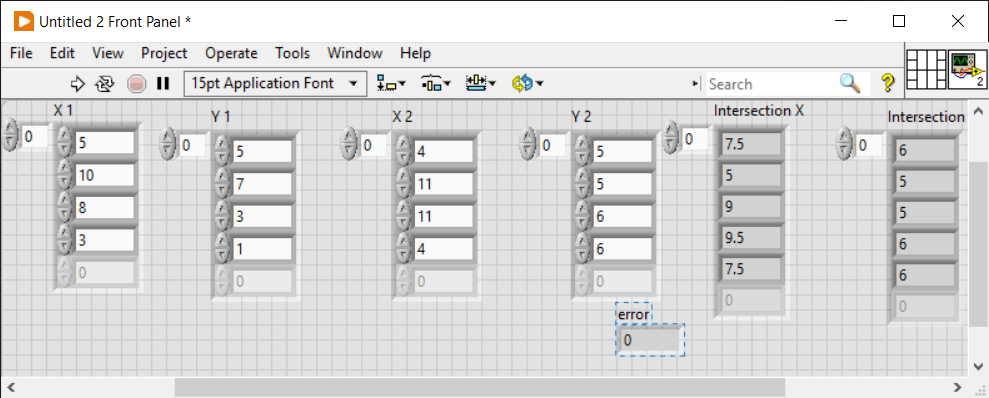Open the Edit menu
The width and height of the screenshot is (989, 398).
coord(62,54)
